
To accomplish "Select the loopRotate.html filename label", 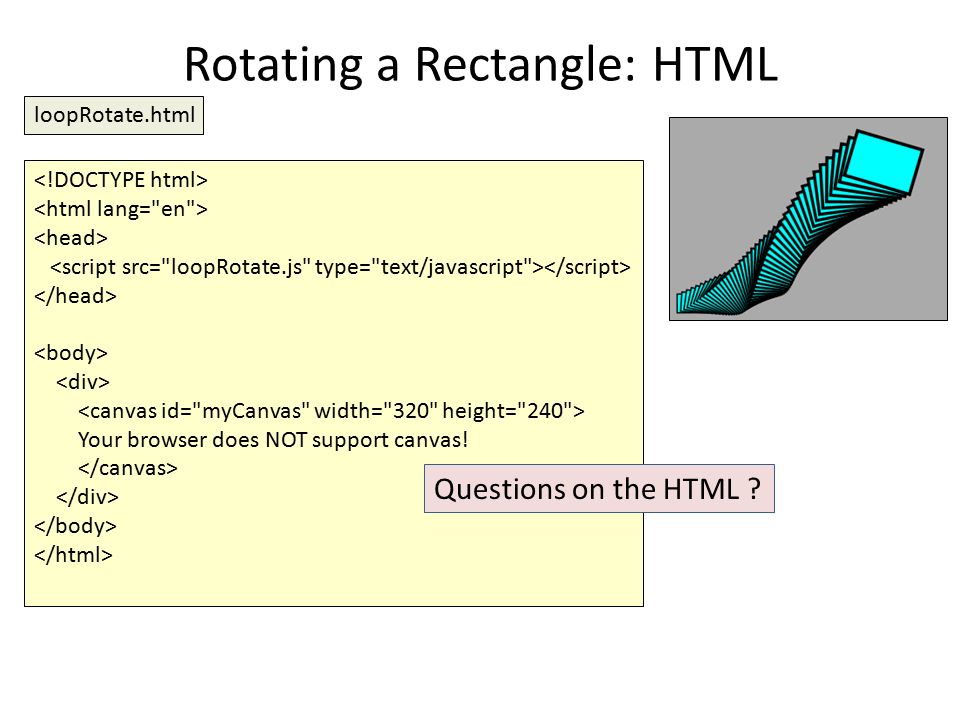I will click(114, 115).
